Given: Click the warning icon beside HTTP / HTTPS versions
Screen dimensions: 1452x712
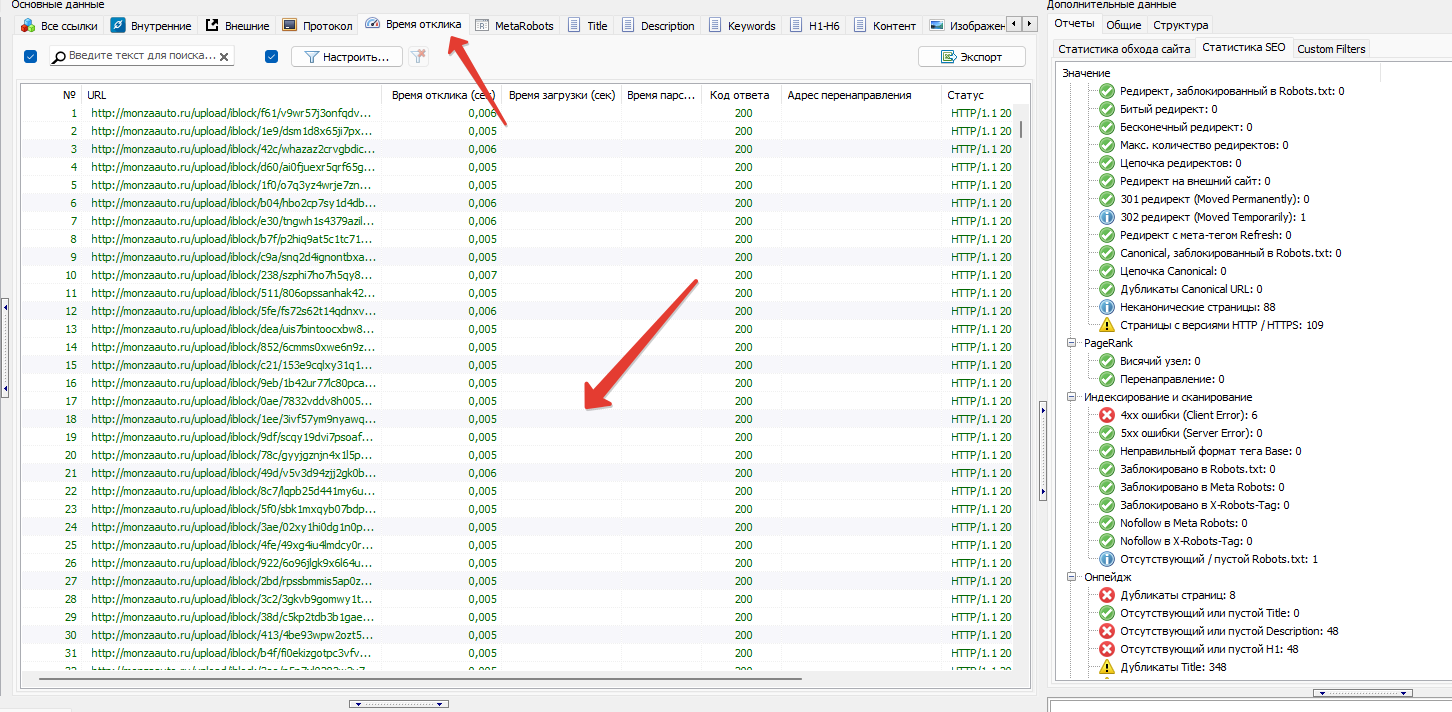Looking at the screenshot, I should pyautogui.click(x=1107, y=325).
